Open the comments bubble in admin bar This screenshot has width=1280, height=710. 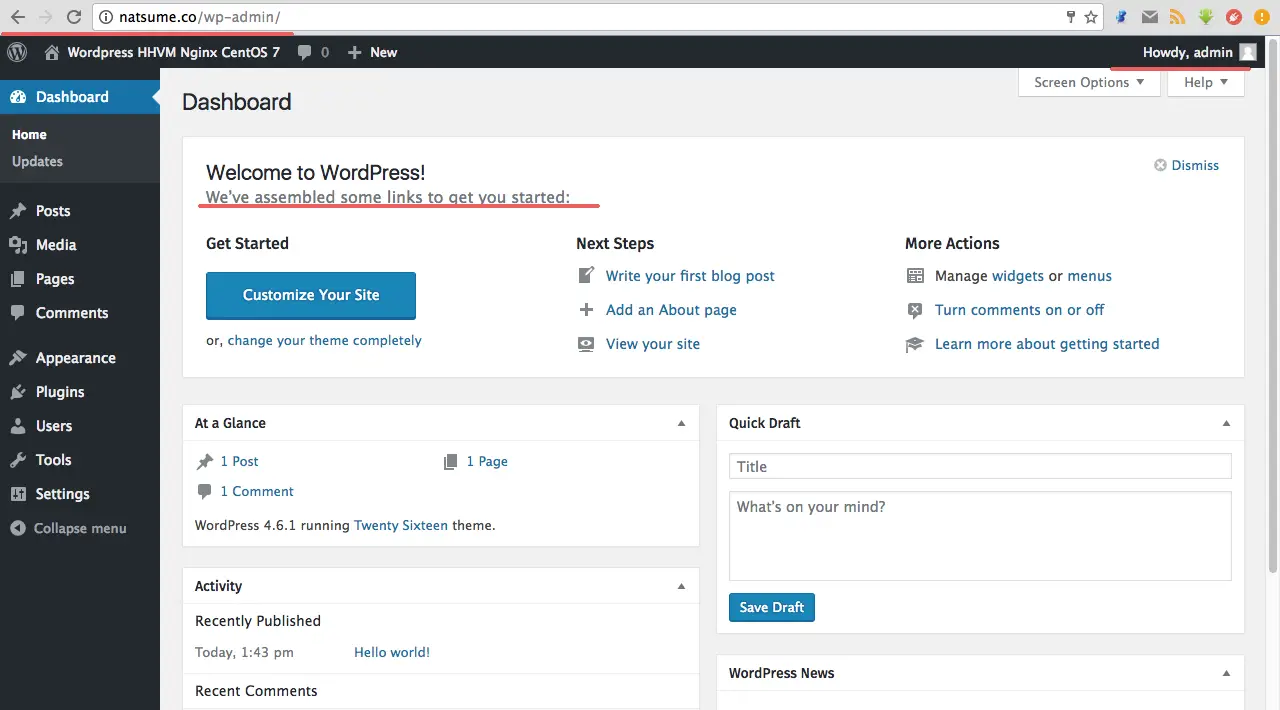tap(305, 52)
